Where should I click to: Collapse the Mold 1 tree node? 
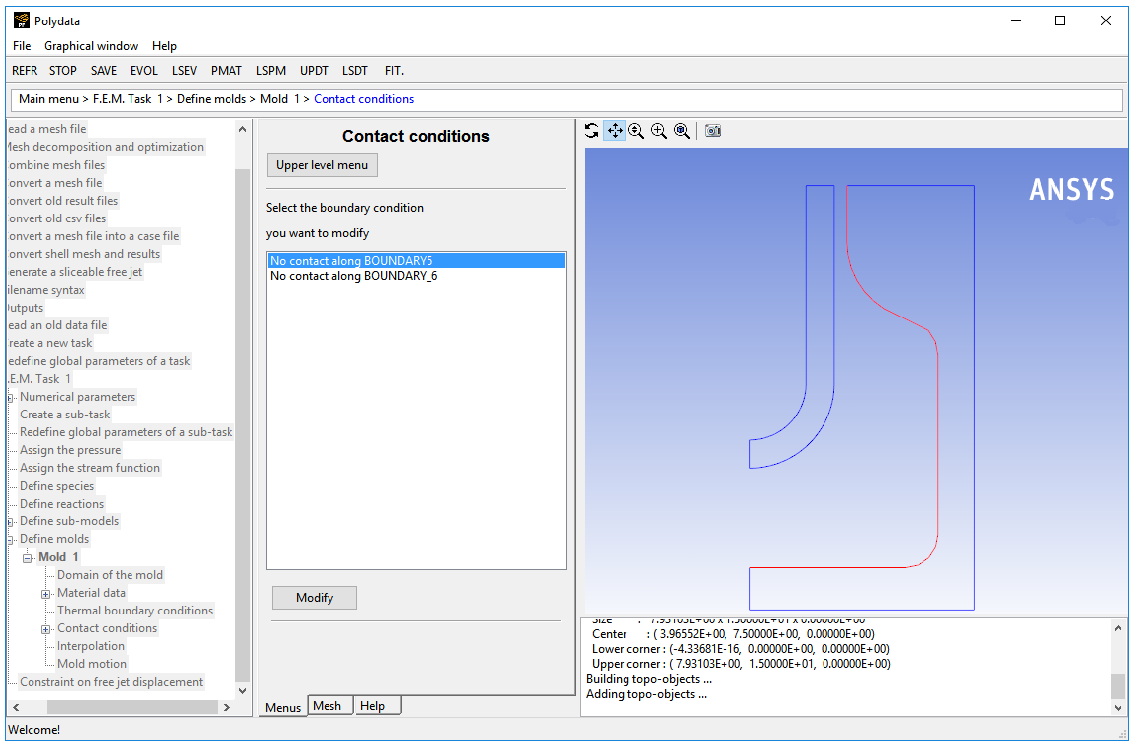pos(28,557)
